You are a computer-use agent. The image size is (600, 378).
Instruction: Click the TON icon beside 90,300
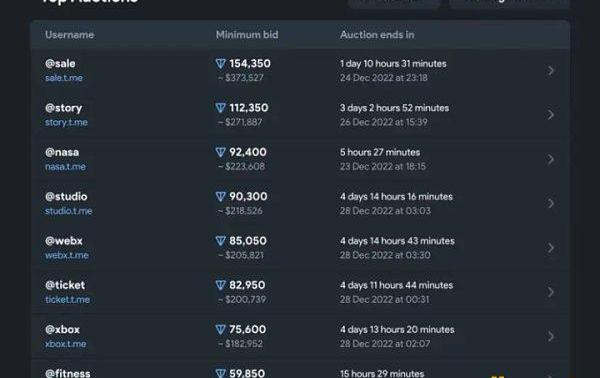pos(221,197)
